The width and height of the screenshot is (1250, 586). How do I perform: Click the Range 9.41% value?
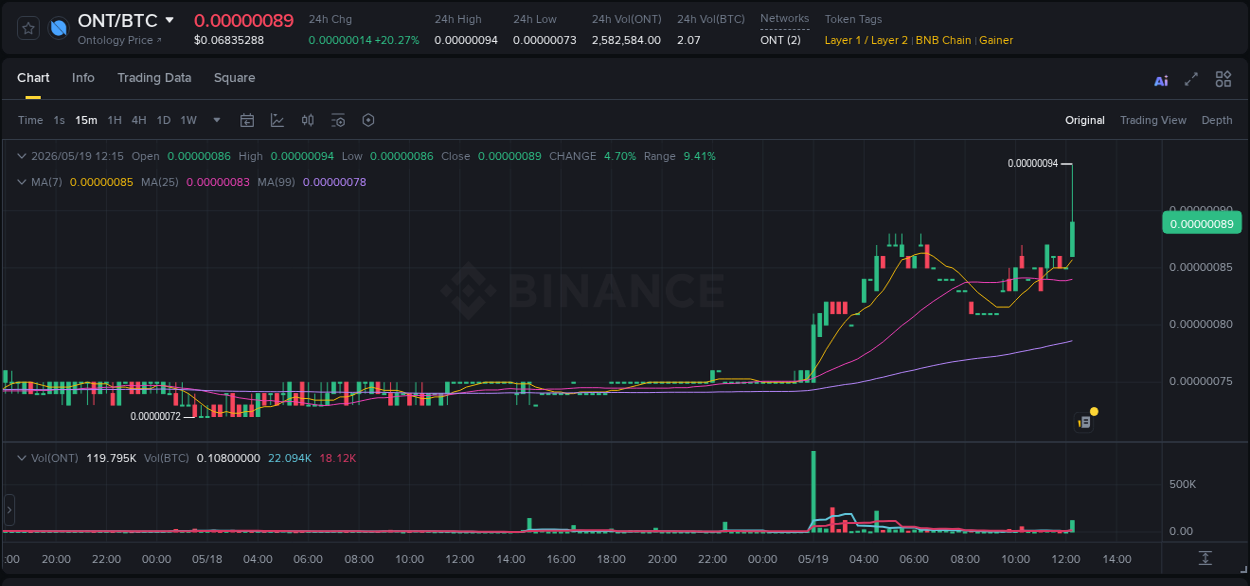(x=698, y=156)
